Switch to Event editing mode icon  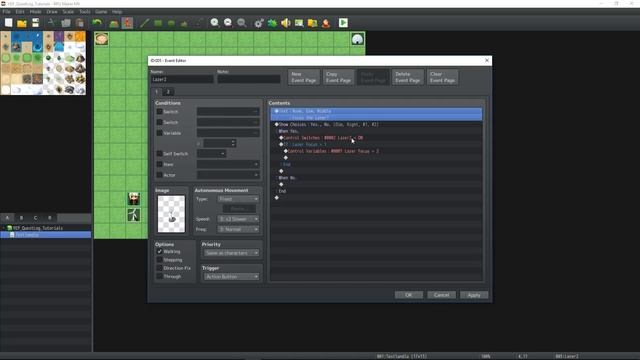(x=127, y=23)
